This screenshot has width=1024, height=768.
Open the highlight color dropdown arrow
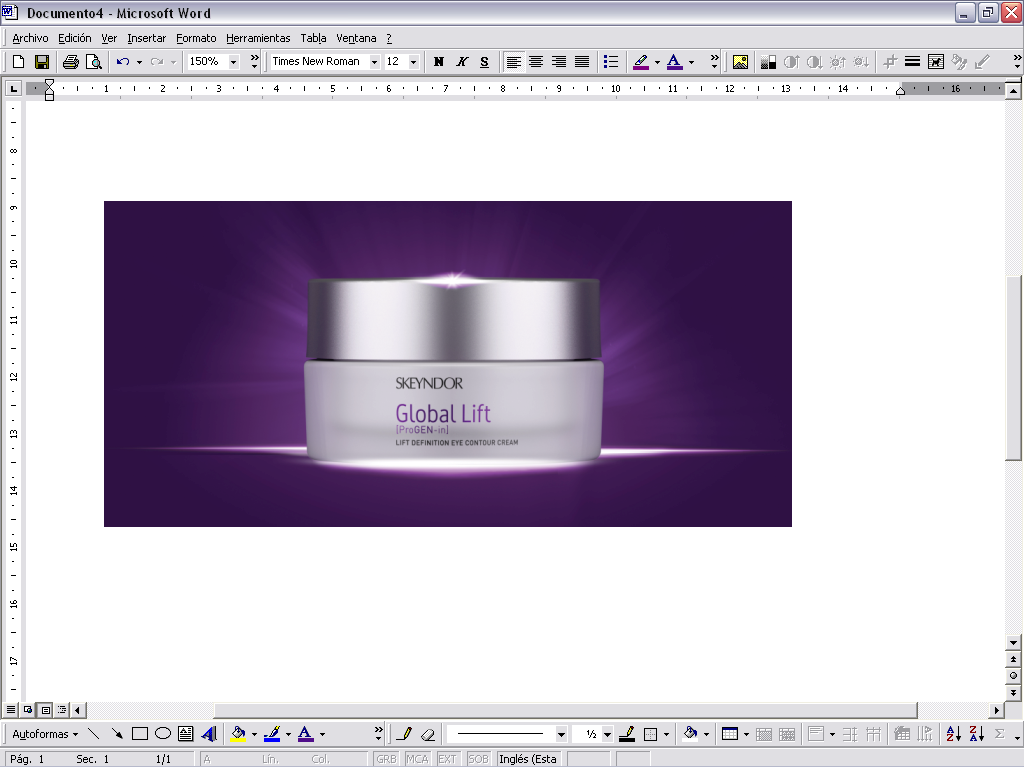click(x=657, y=61)
